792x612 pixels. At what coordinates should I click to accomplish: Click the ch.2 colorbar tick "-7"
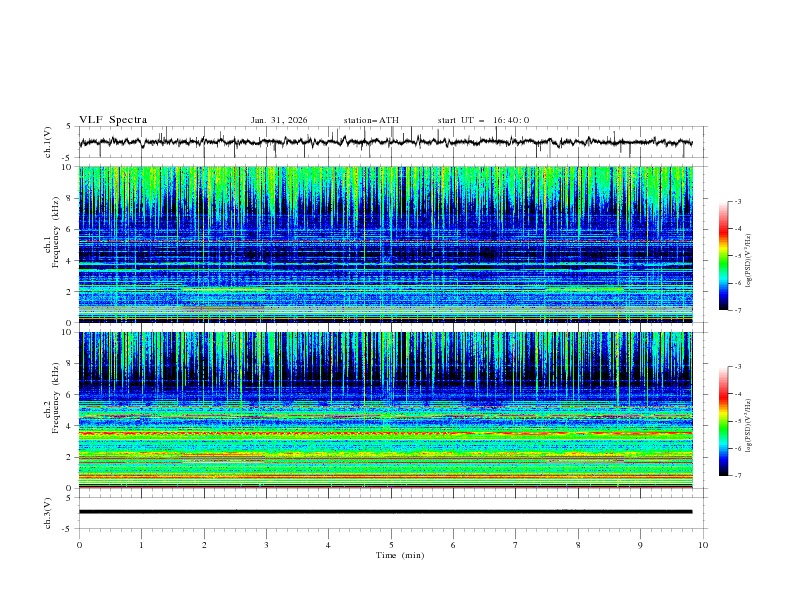tap(737, 475)
